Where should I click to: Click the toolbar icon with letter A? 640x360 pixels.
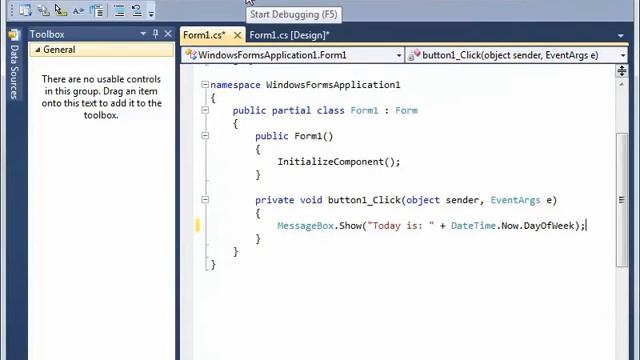point(78,11)
